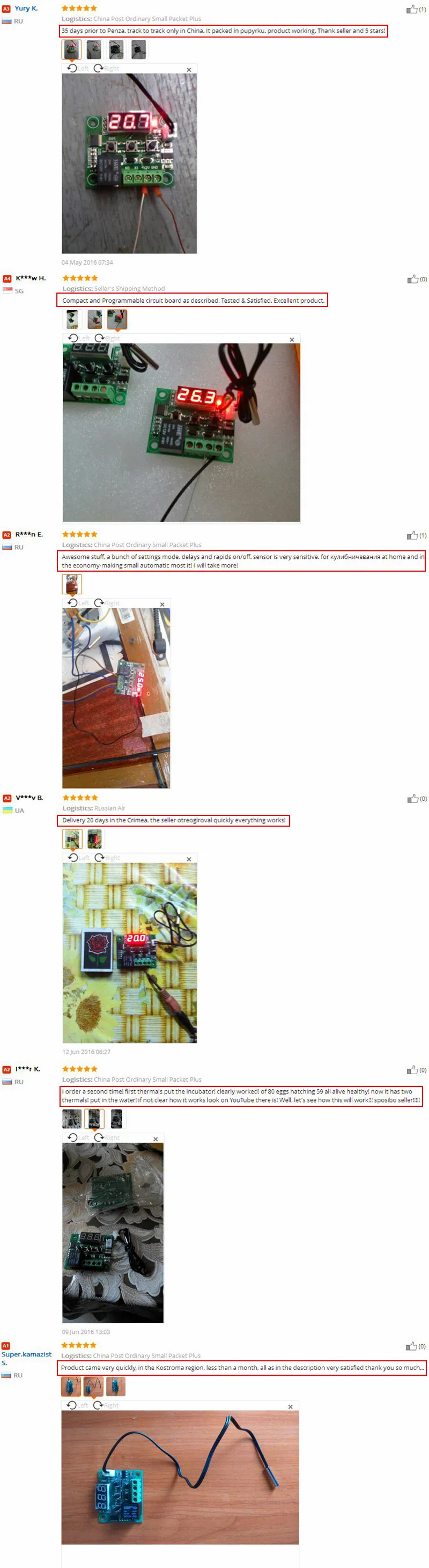Like Yury K.'s review with thumbs-up
429x1568 pixels.
click(x=412, y=9)
